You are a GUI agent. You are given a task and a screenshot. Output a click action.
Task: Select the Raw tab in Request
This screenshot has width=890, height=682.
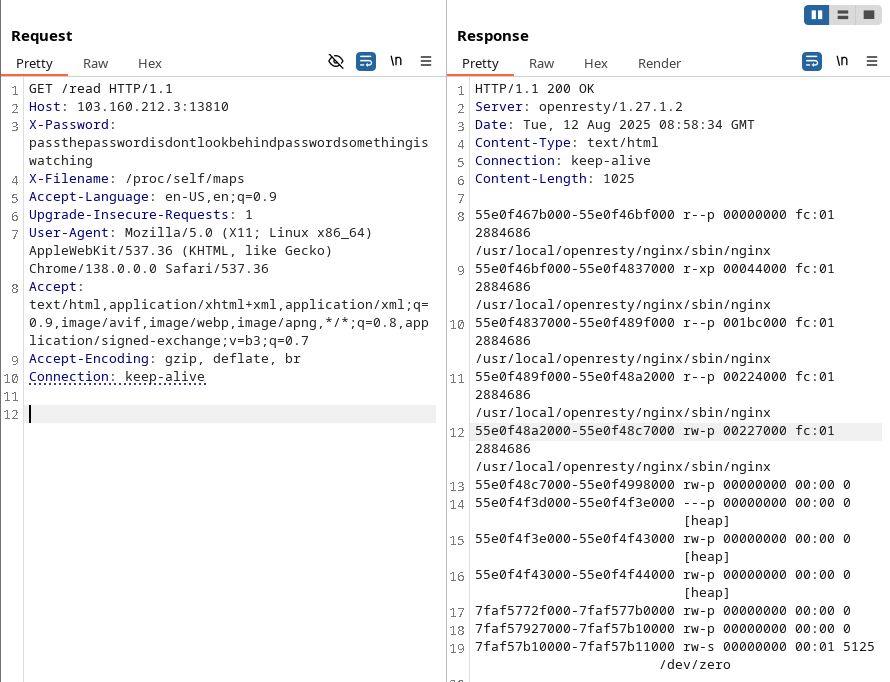tap(96, 63)
